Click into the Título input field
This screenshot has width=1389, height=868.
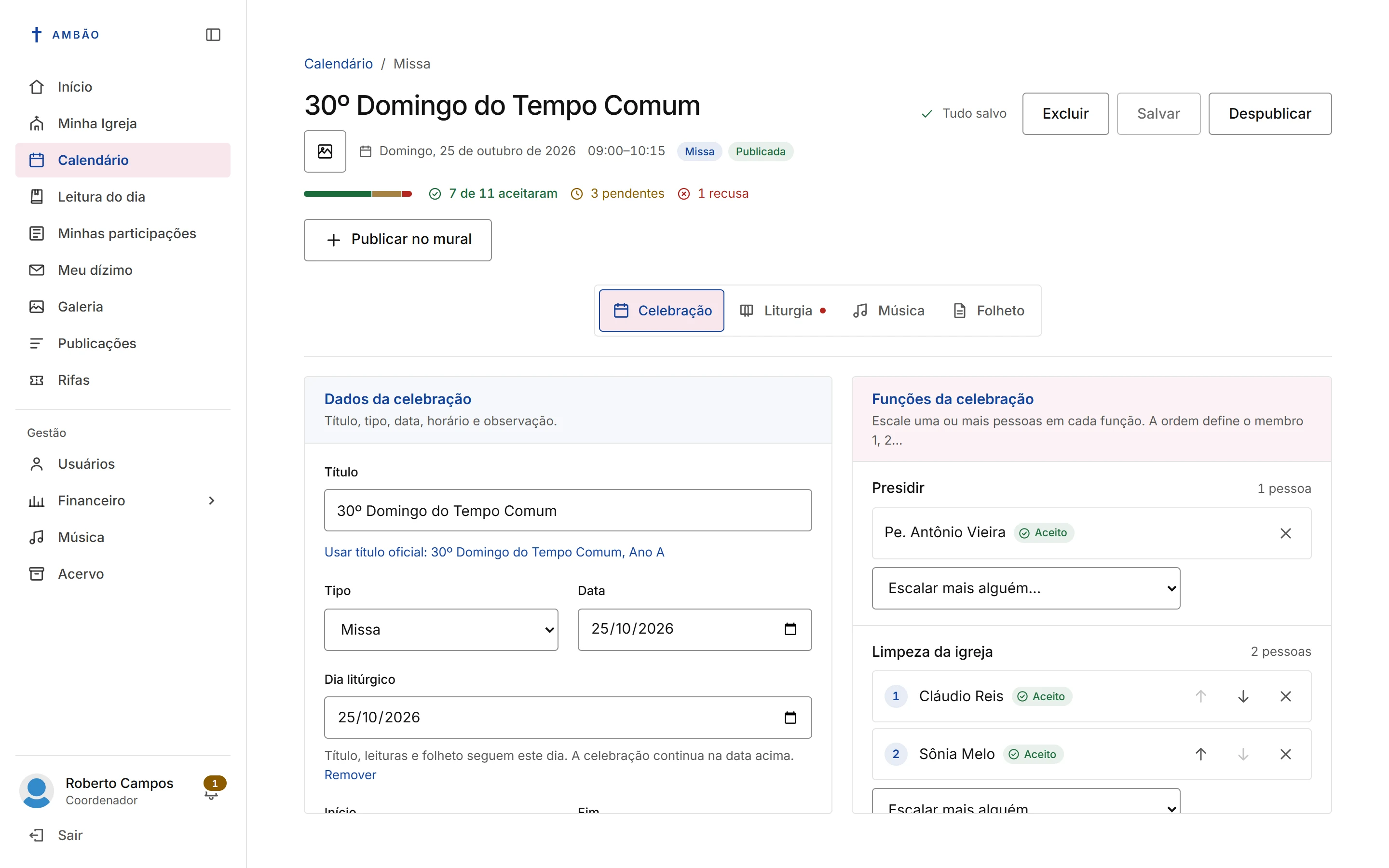point(568,510)
